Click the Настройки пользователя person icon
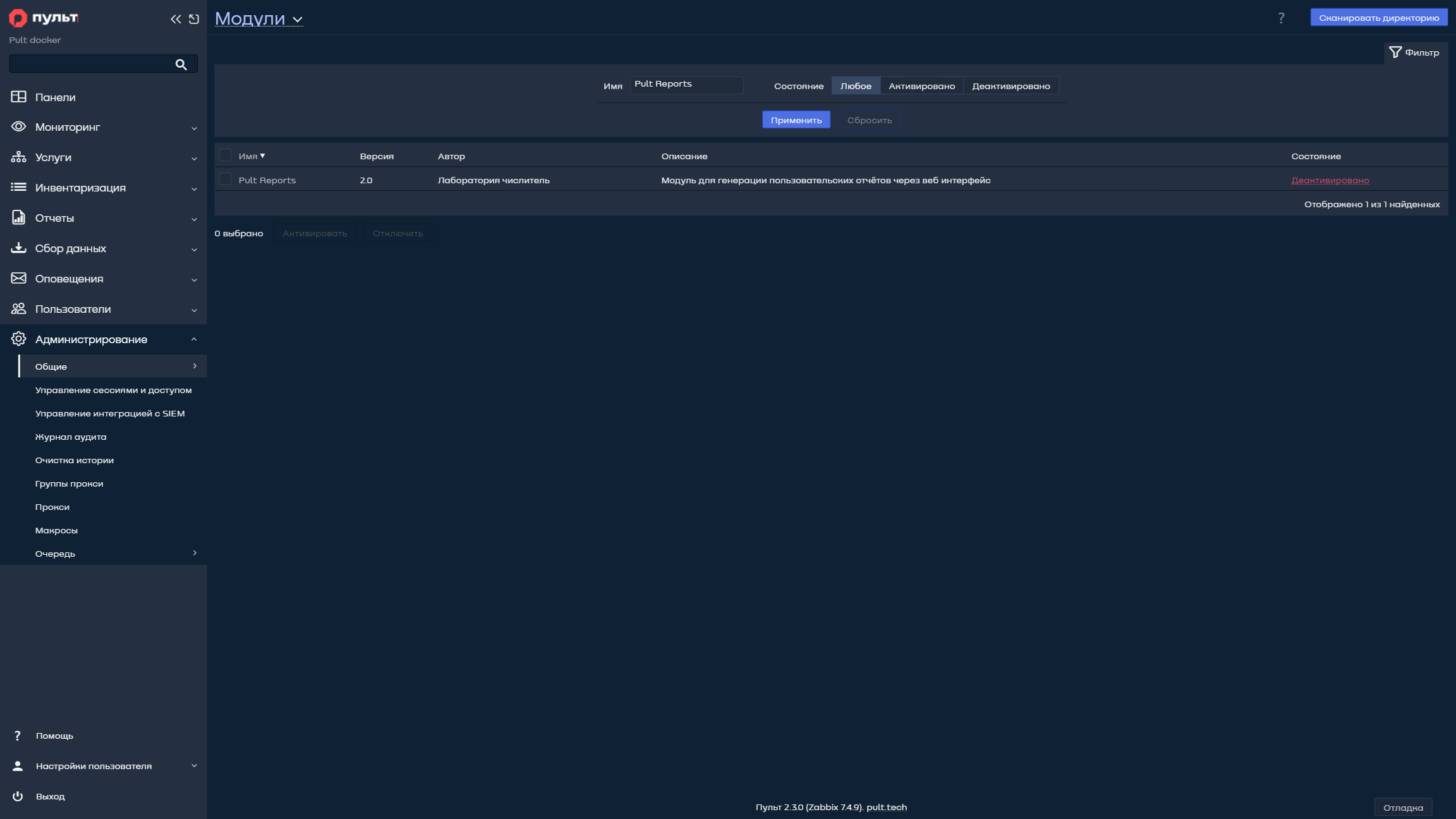Viewport: 1456px width, 819px height. click(18, 766)
